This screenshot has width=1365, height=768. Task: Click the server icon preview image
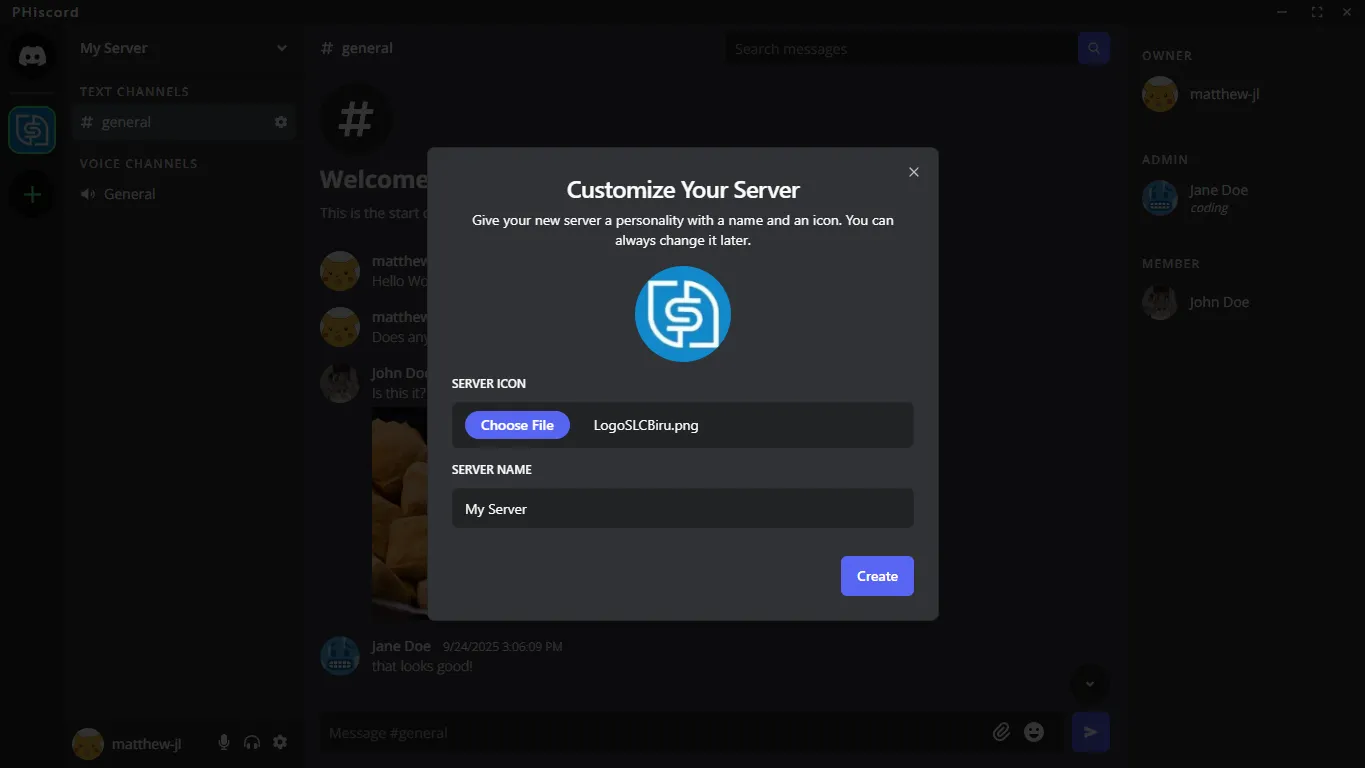pyautogui.click(x=682, y=314)
